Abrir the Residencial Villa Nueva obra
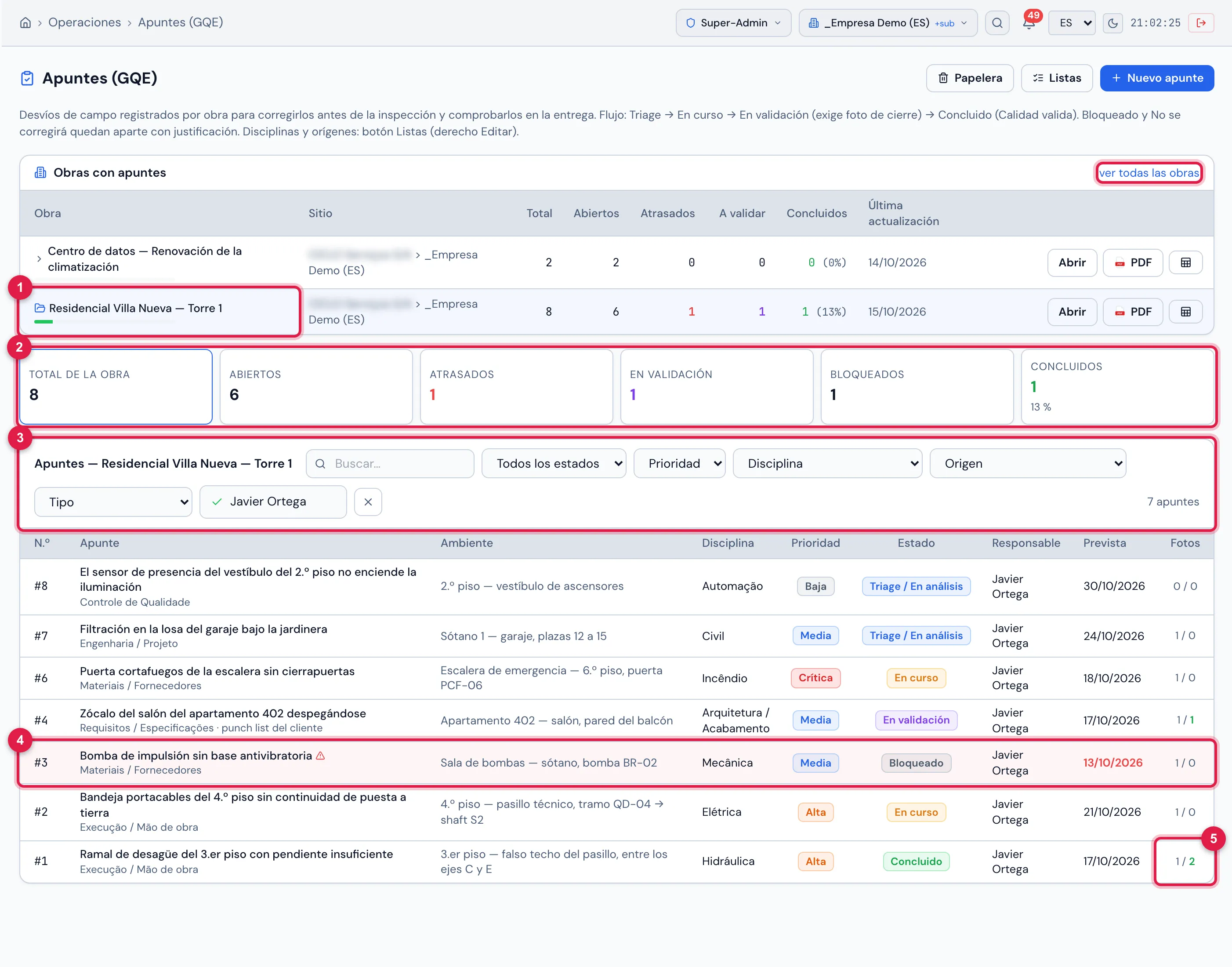This screenshot has height=967, width=1232. click(x=1072, y=312)
